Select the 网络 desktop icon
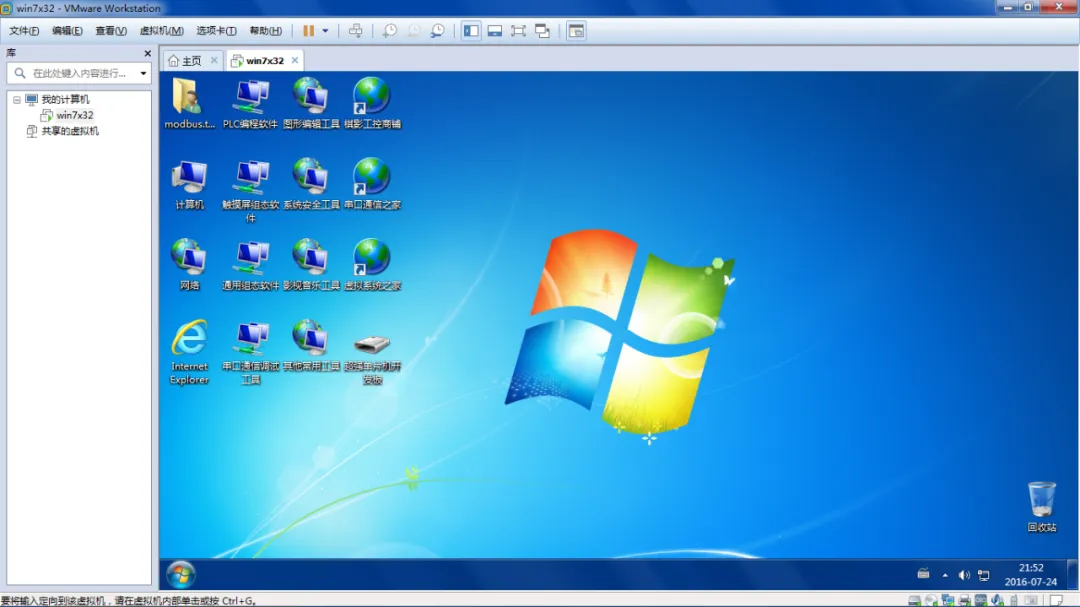This screenshot has height=607, width=1080. (x=189, y=265)
